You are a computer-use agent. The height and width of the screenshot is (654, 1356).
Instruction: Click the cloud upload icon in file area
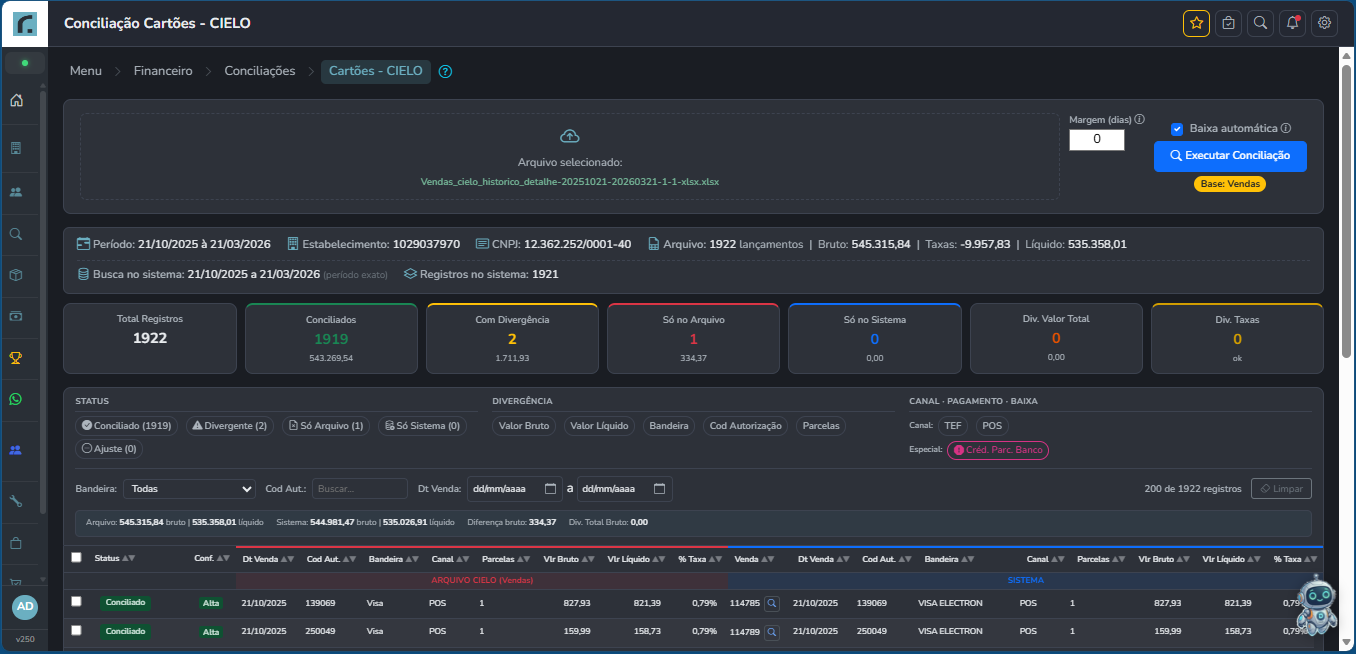[x=569, y=136]
